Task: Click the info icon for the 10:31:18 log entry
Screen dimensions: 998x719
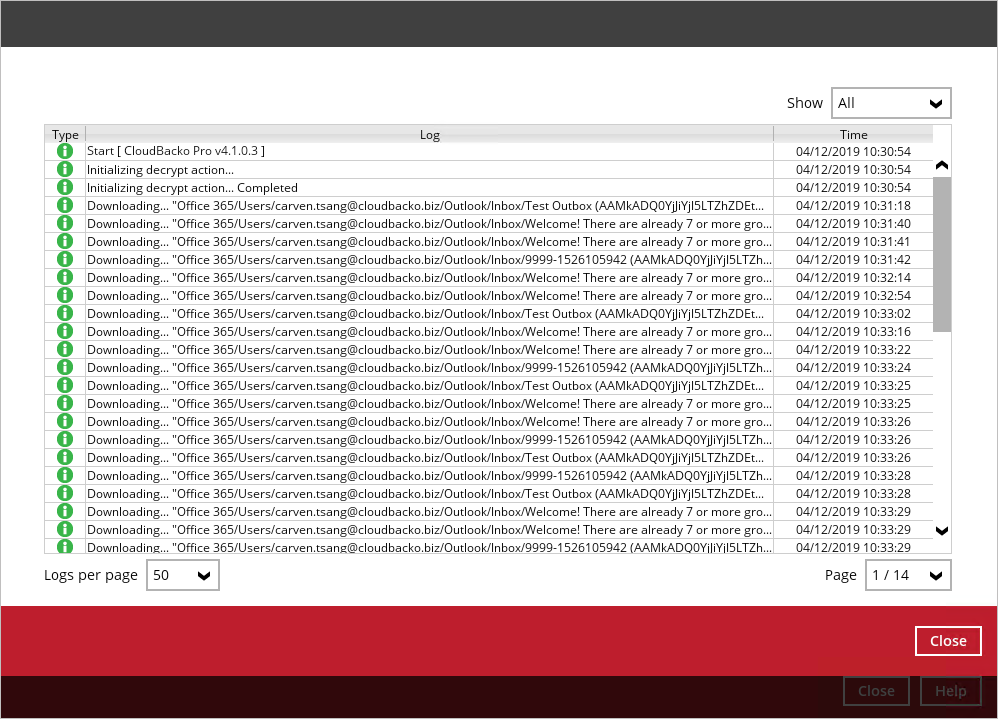Action: 65,205
